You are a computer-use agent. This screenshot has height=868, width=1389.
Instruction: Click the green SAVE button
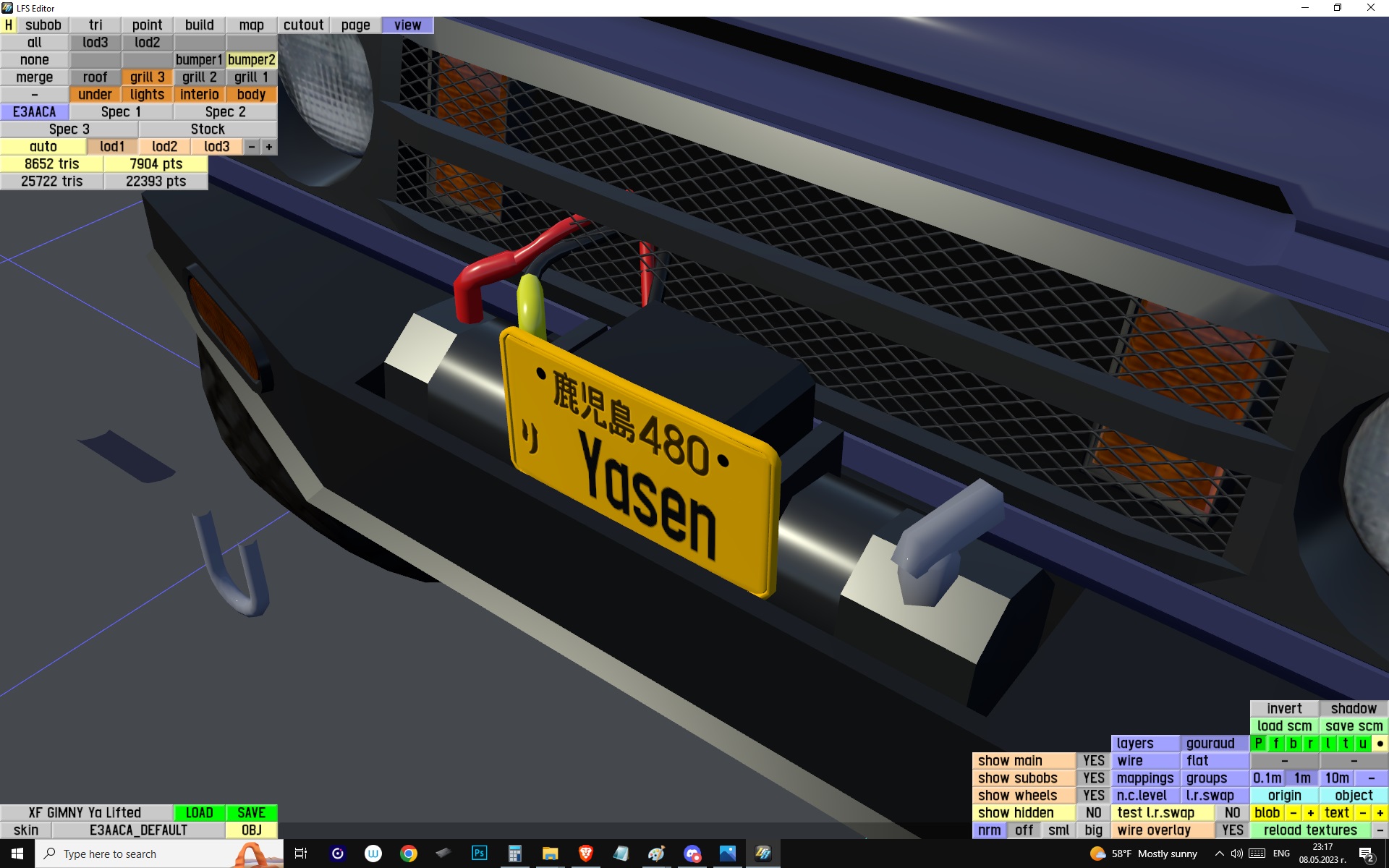click(x=251, y=812)
